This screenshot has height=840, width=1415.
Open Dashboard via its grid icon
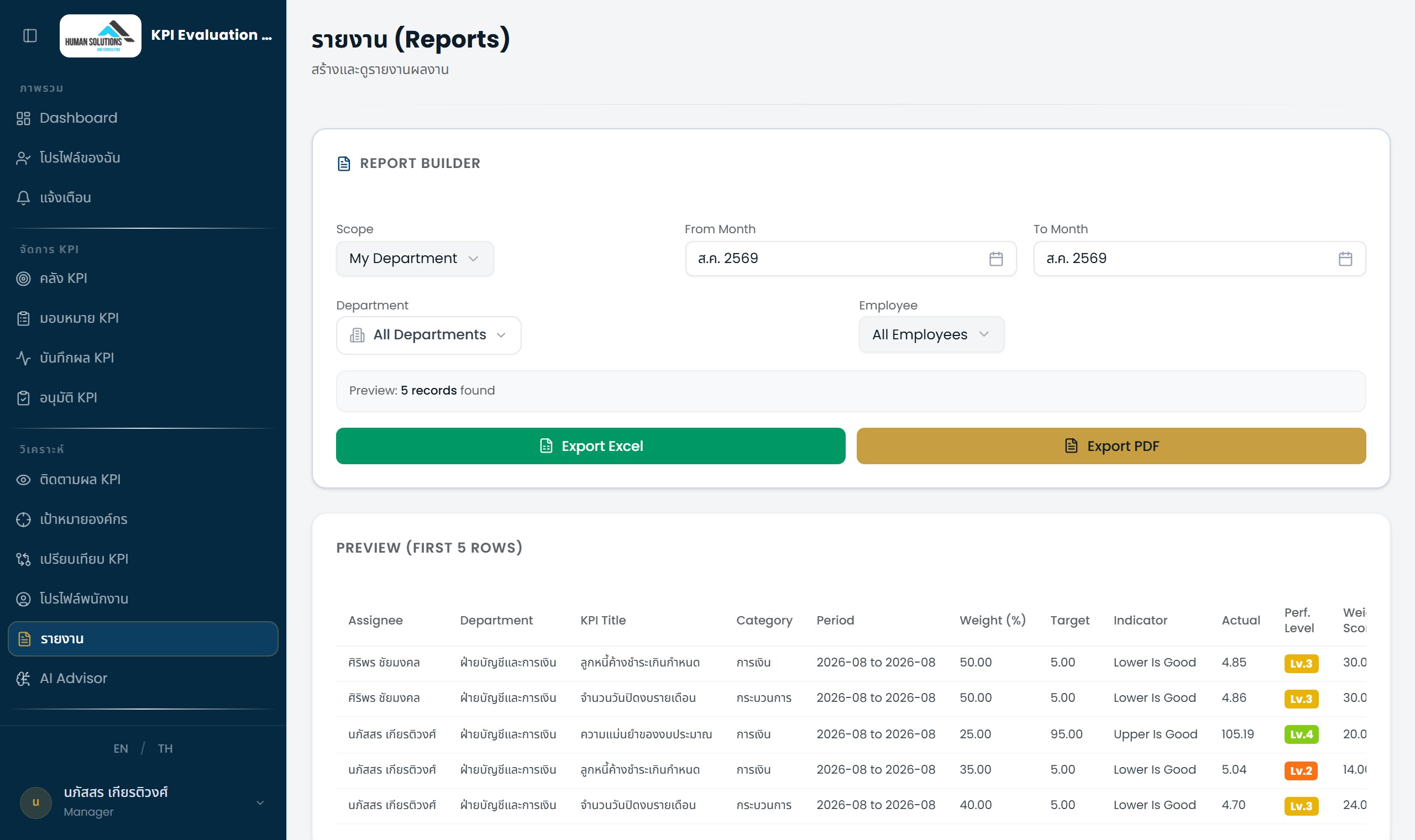pos(23,118)
